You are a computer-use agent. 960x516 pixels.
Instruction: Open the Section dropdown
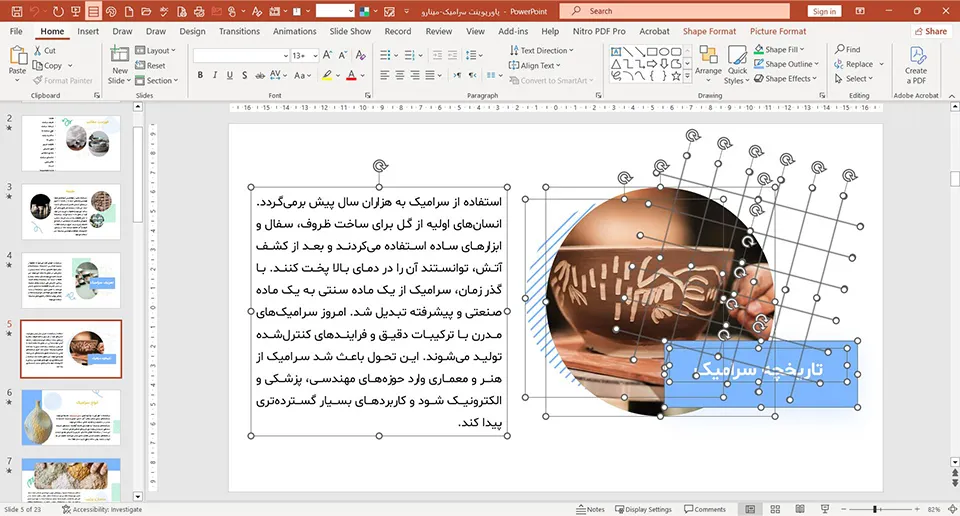(157, 80)
